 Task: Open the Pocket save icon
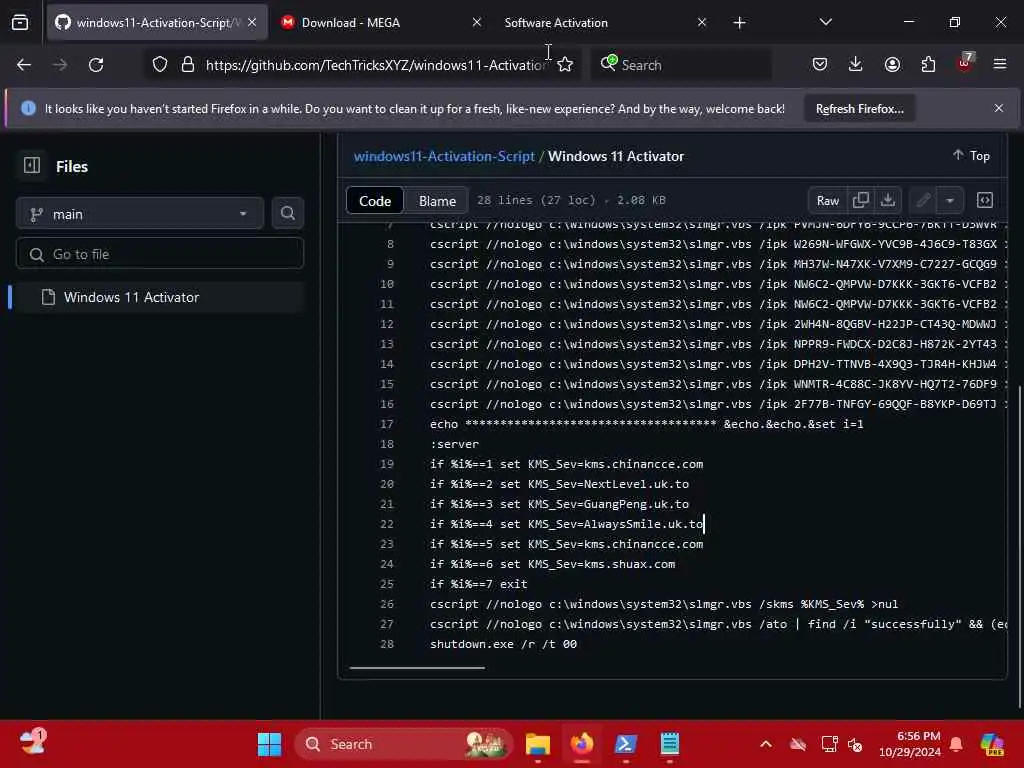click(x=820, y=65)
